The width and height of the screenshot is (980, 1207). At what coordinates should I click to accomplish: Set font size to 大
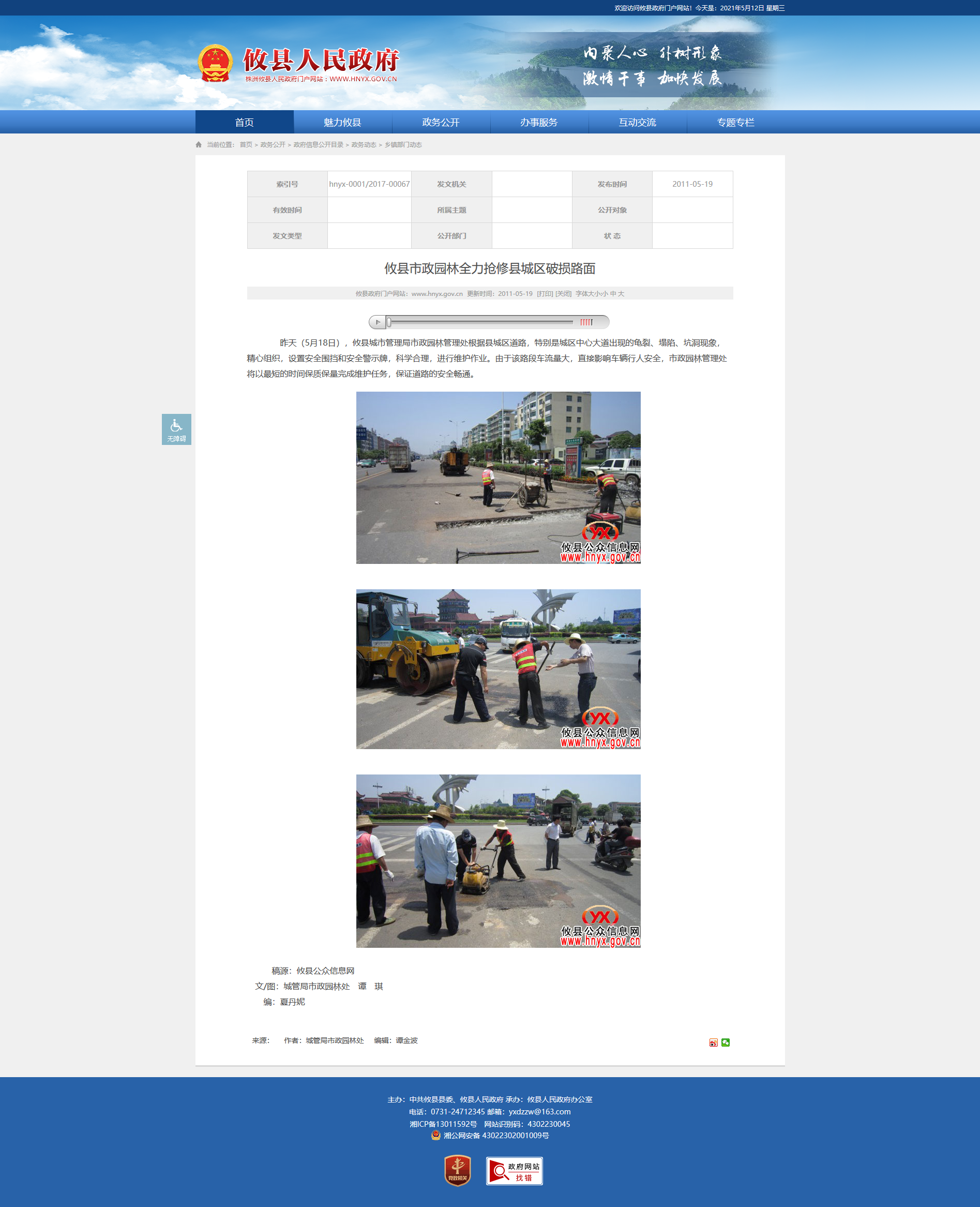[x=621, y=294]
